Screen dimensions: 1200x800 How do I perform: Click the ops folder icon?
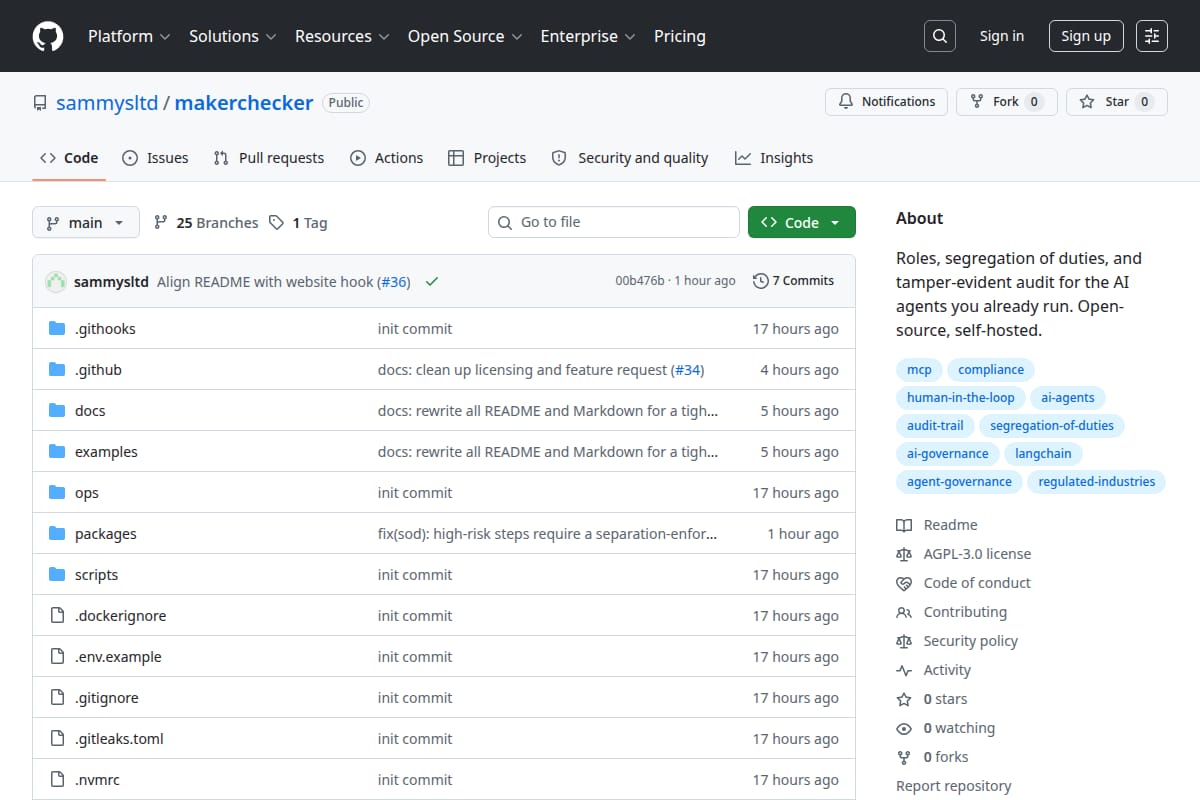coord(57,493)
